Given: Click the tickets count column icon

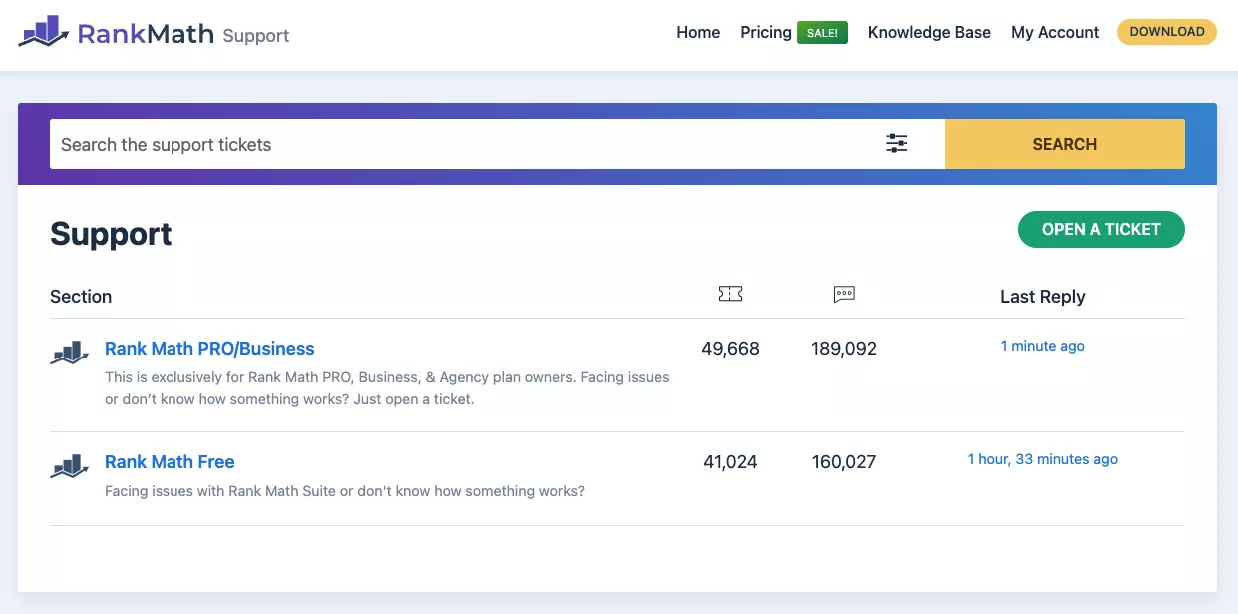Looking at the screenshot, I should point(730,294).
